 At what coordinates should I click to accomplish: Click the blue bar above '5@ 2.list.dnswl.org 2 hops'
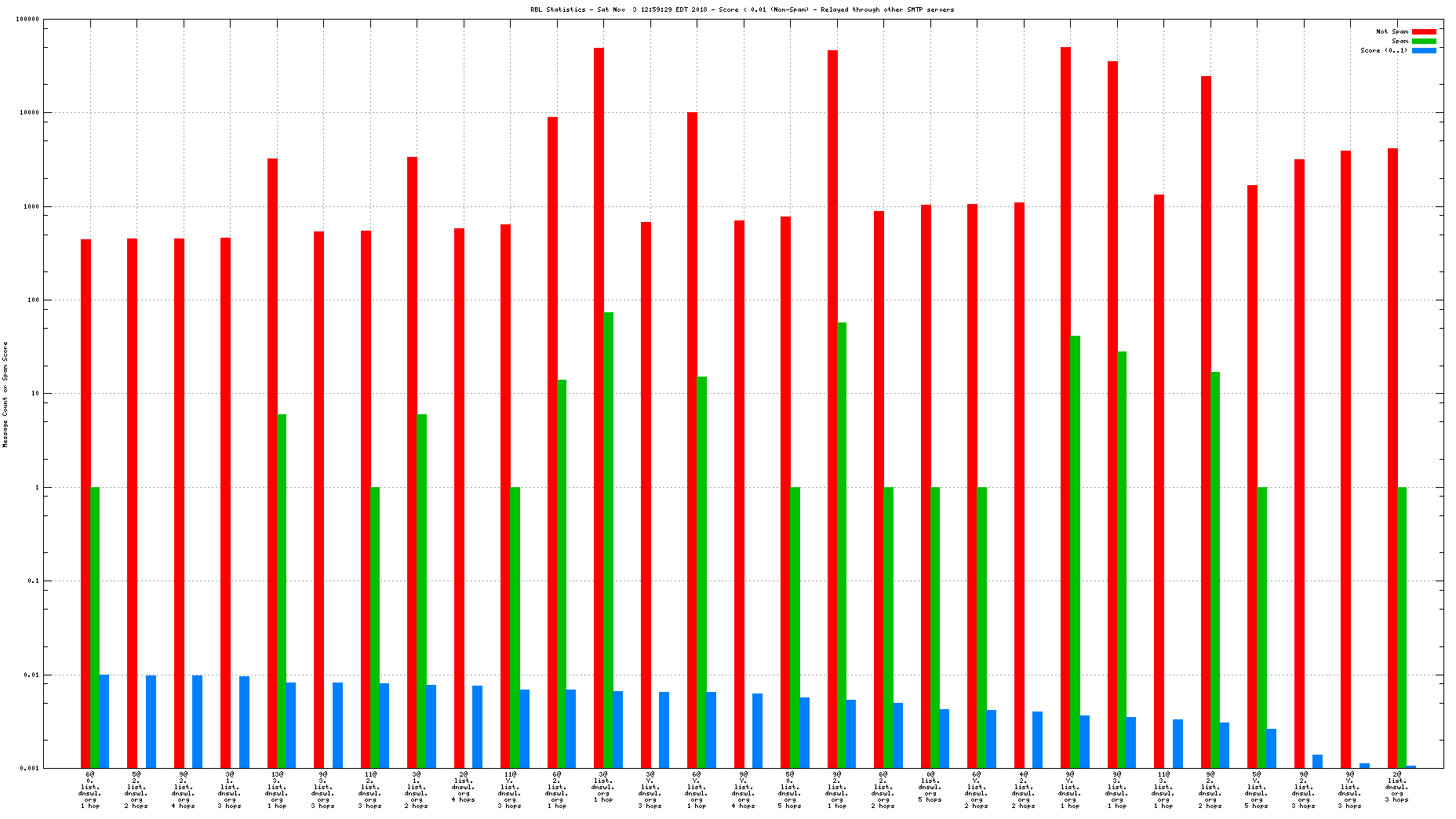point(151,722)
